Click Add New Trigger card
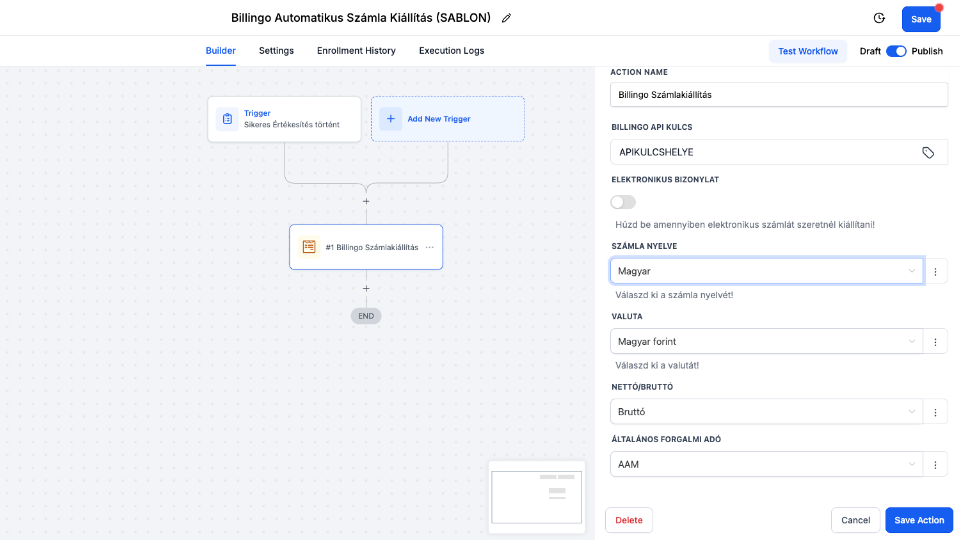960x540 pixels. pyautogui.click(x=448, y=119)
